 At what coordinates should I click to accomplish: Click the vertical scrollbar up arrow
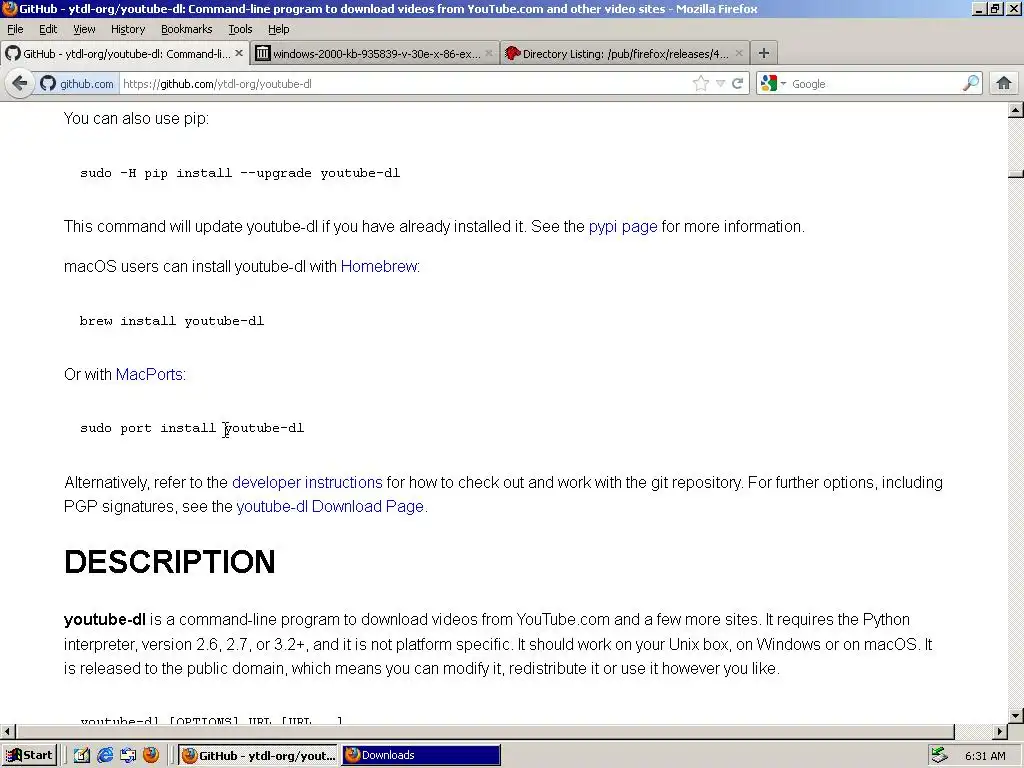coord(1016,110)
